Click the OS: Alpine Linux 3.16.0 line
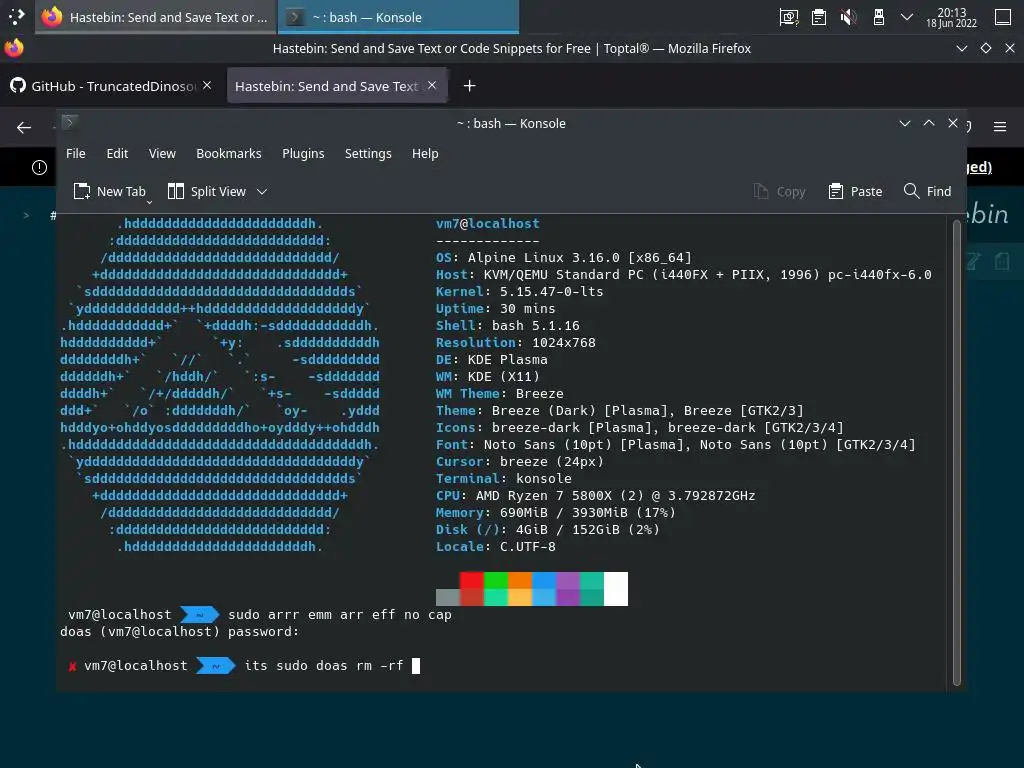 tap(564, 257)
